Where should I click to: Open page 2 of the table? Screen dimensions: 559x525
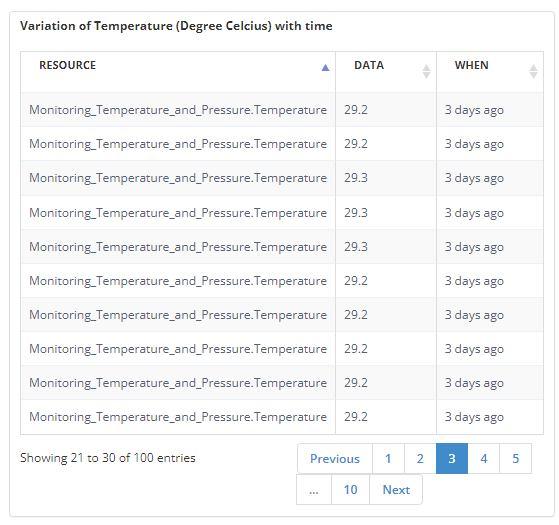[x=420, y=458]
